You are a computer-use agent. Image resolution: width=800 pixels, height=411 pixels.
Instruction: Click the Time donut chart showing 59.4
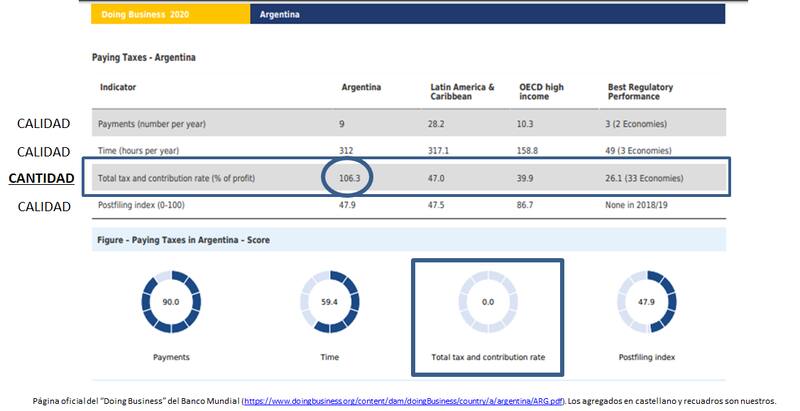[329, 301]
